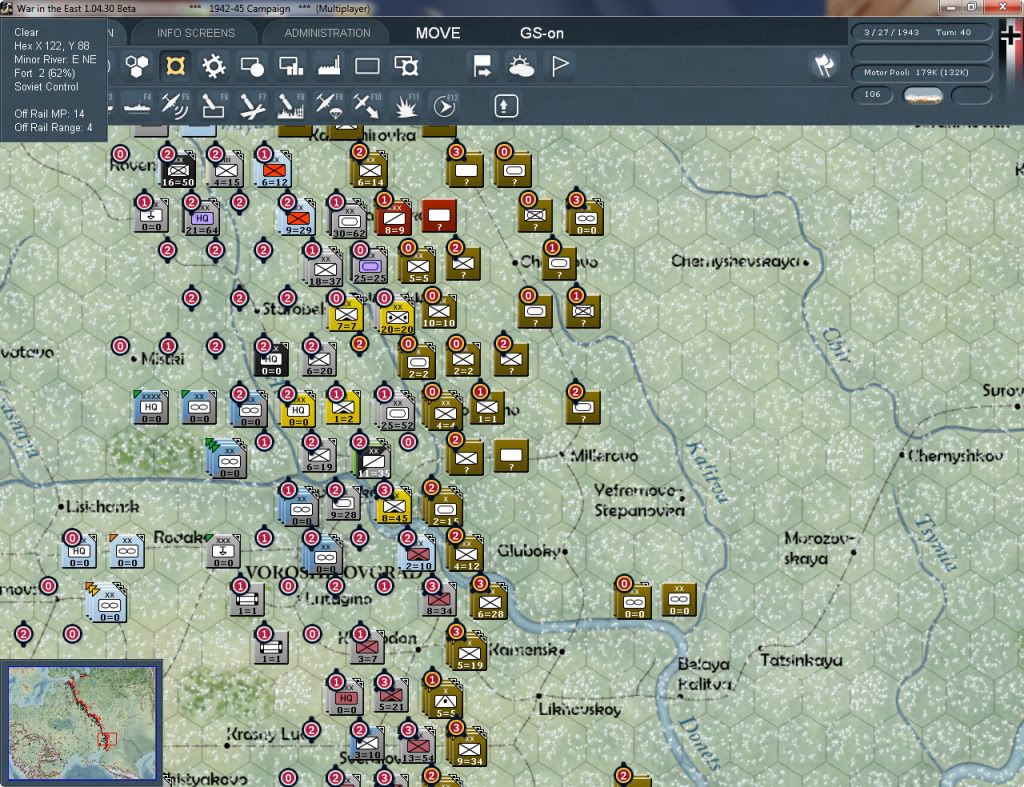Click the empty rectangle toolbar icon
1024x787 pixels.
367,66
